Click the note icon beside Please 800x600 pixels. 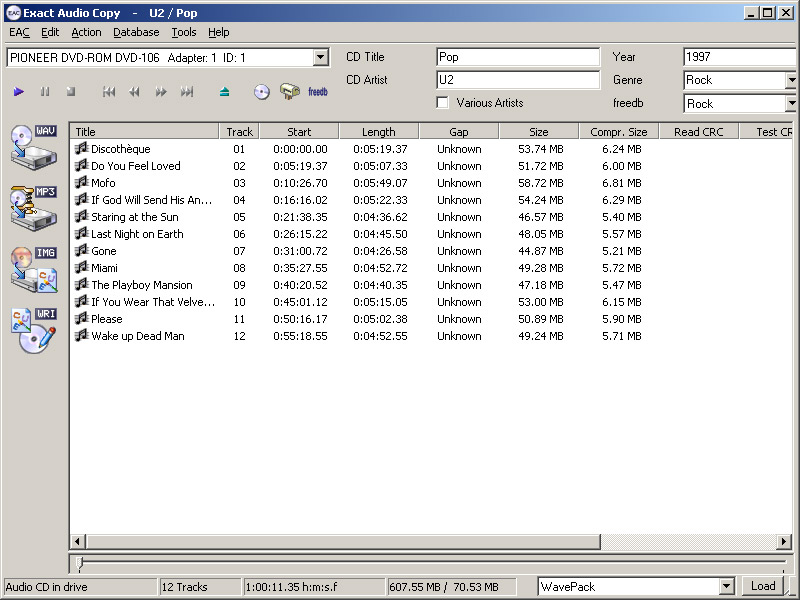click(x=81, y=318)
